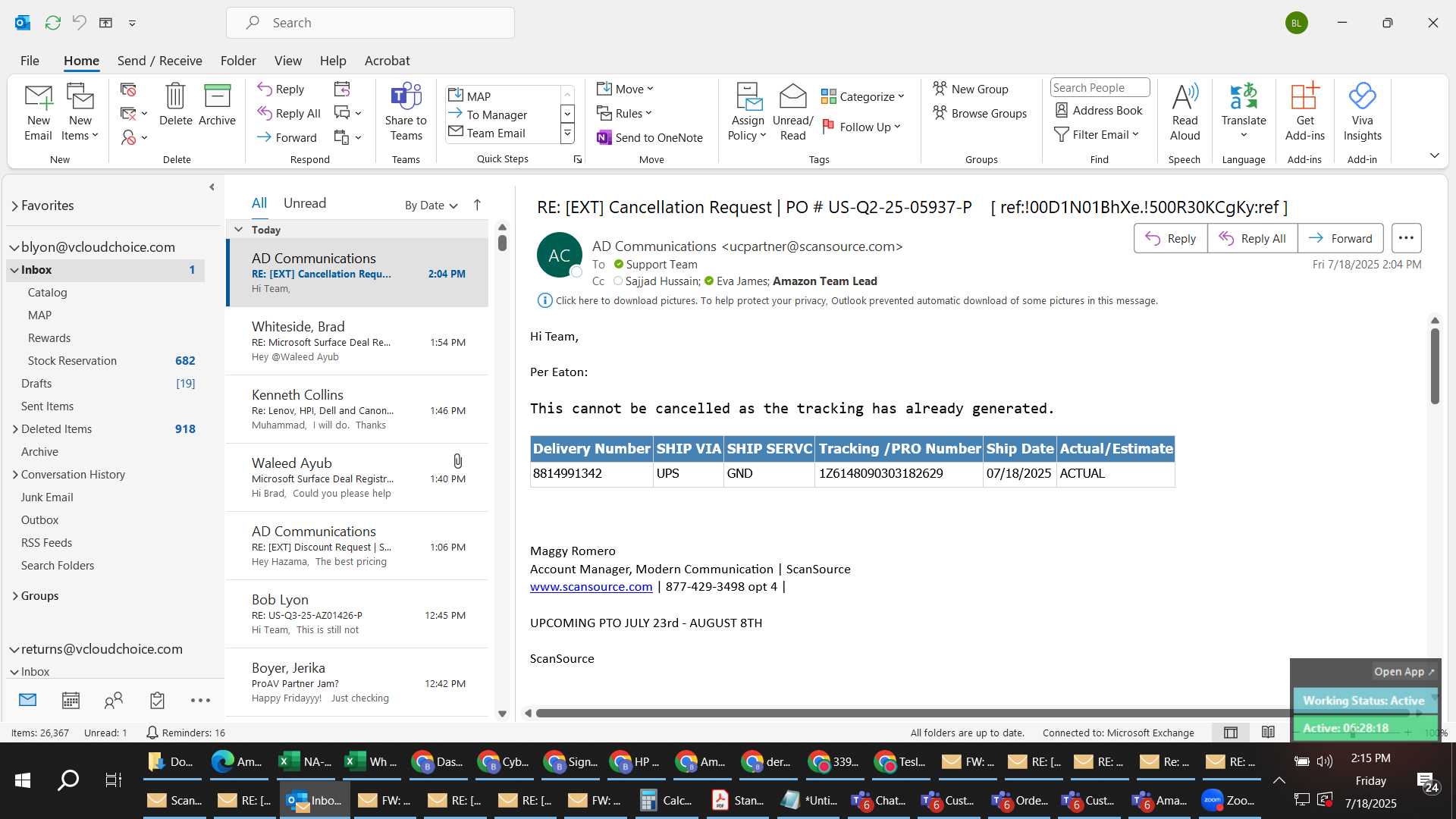The height and width of the screenshot is (819, 1456).
Task: Click Reply All button in reading pane
Action: [x=1252, y=238]
